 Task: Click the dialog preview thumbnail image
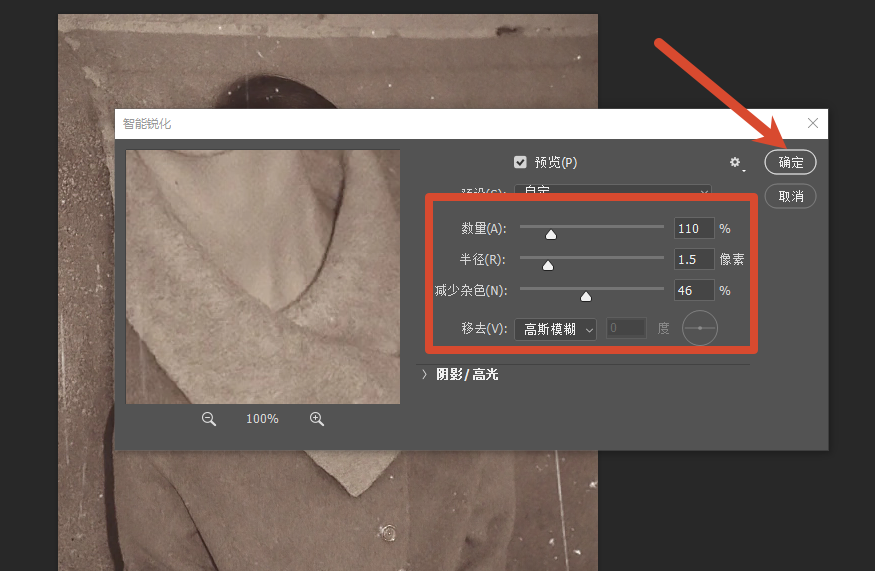263,277
